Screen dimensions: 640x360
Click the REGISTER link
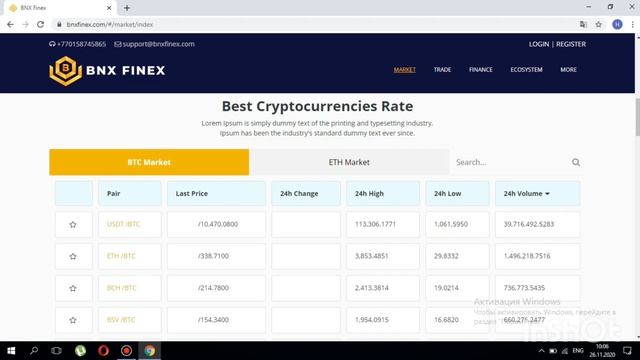[571, 44]
